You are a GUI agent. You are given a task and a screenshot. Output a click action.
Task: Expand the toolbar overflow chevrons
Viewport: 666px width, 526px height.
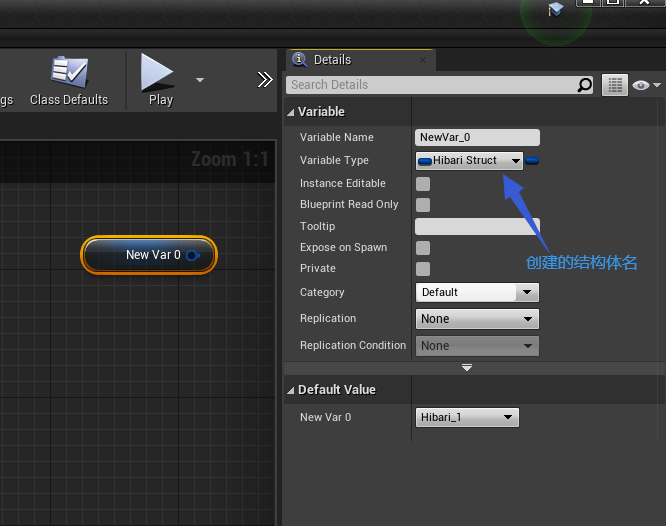265,80
